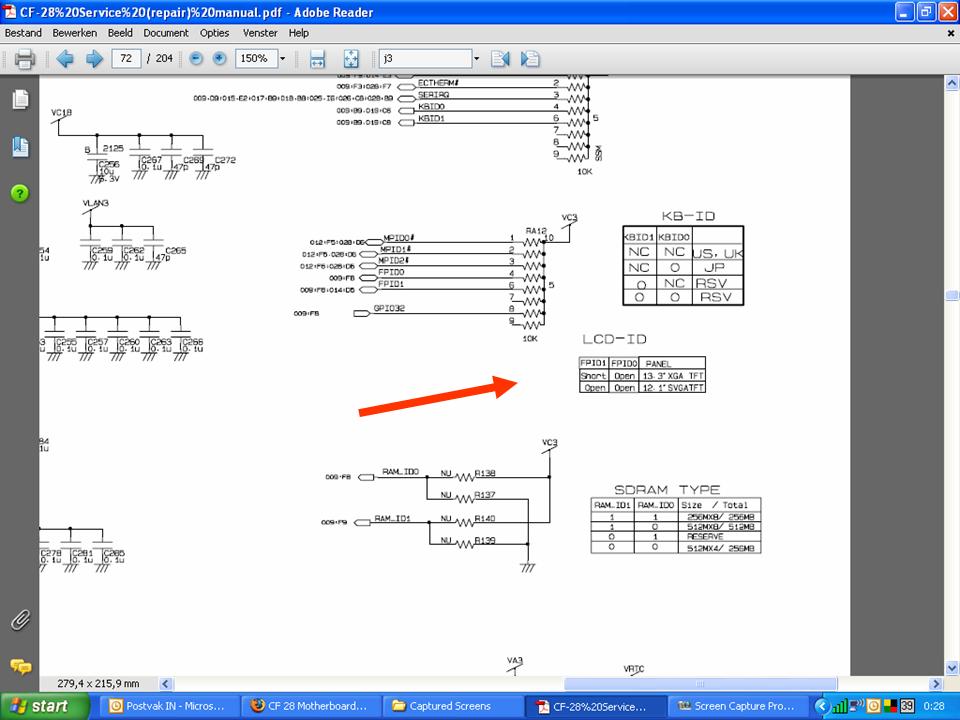Viewport: 960px width, 720px height.
Task: Click vertical scrollbar down arrow
Action: [951, 668]
